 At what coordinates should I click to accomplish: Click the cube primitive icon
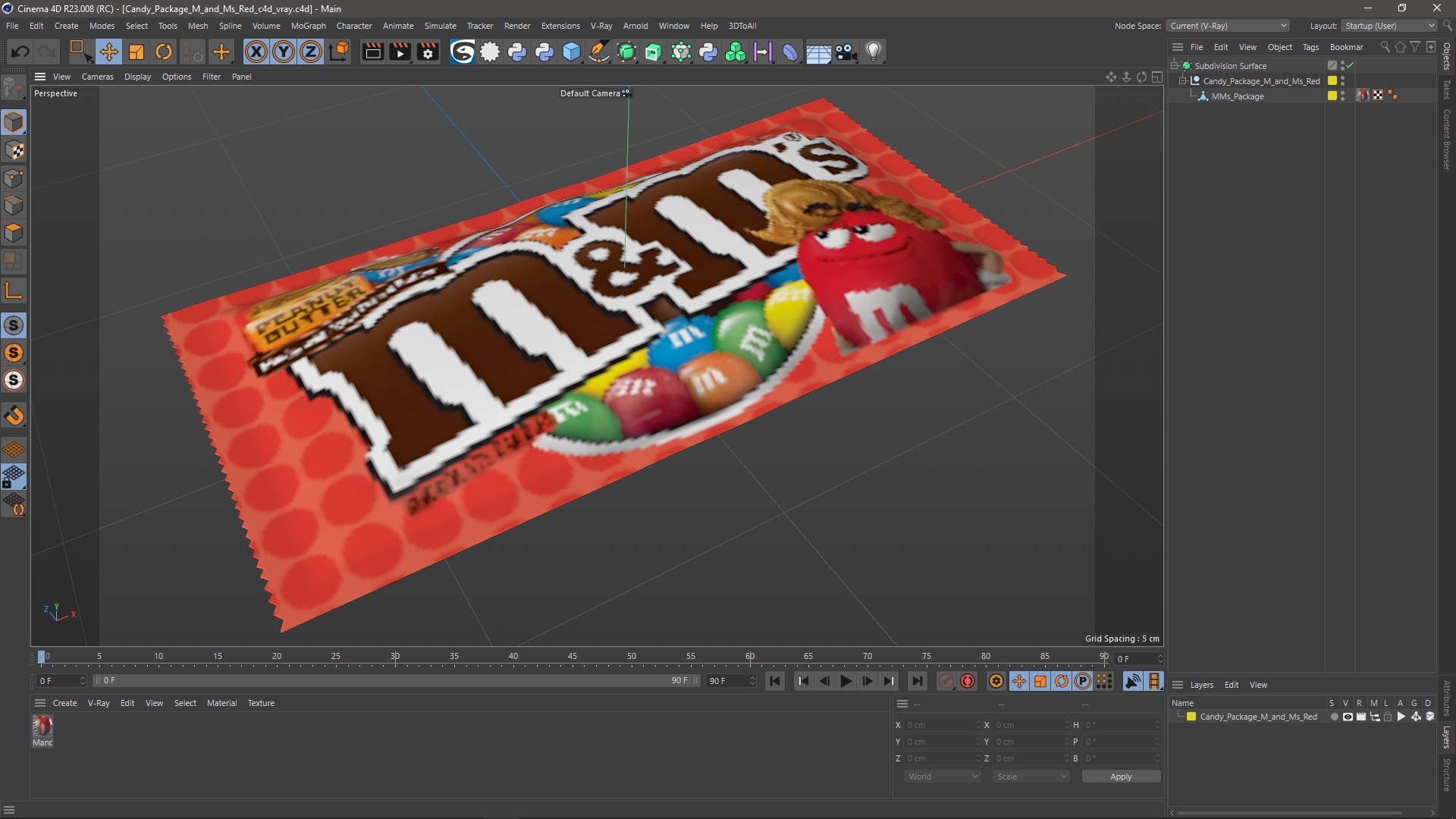point(572,52)
